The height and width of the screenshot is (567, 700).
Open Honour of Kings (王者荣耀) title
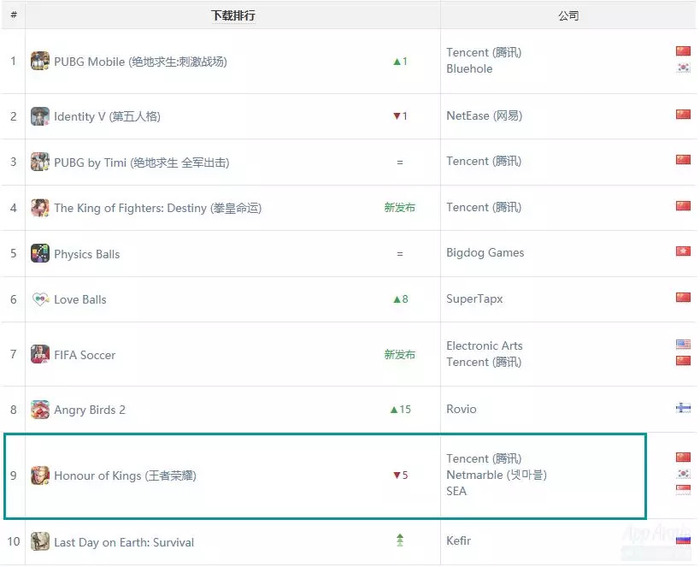[125, 476]
